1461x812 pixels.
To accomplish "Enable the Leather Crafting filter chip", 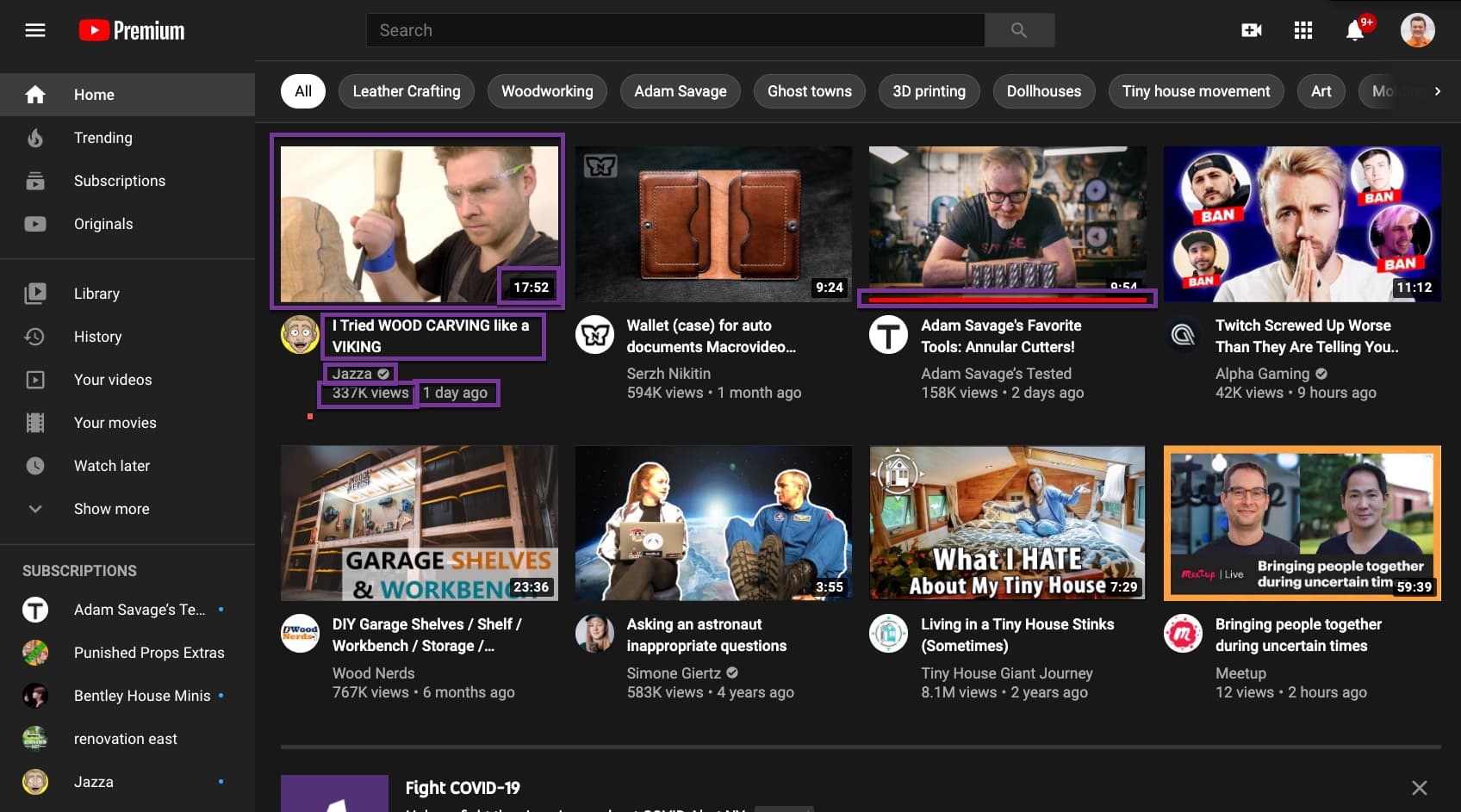I will 407,91.
